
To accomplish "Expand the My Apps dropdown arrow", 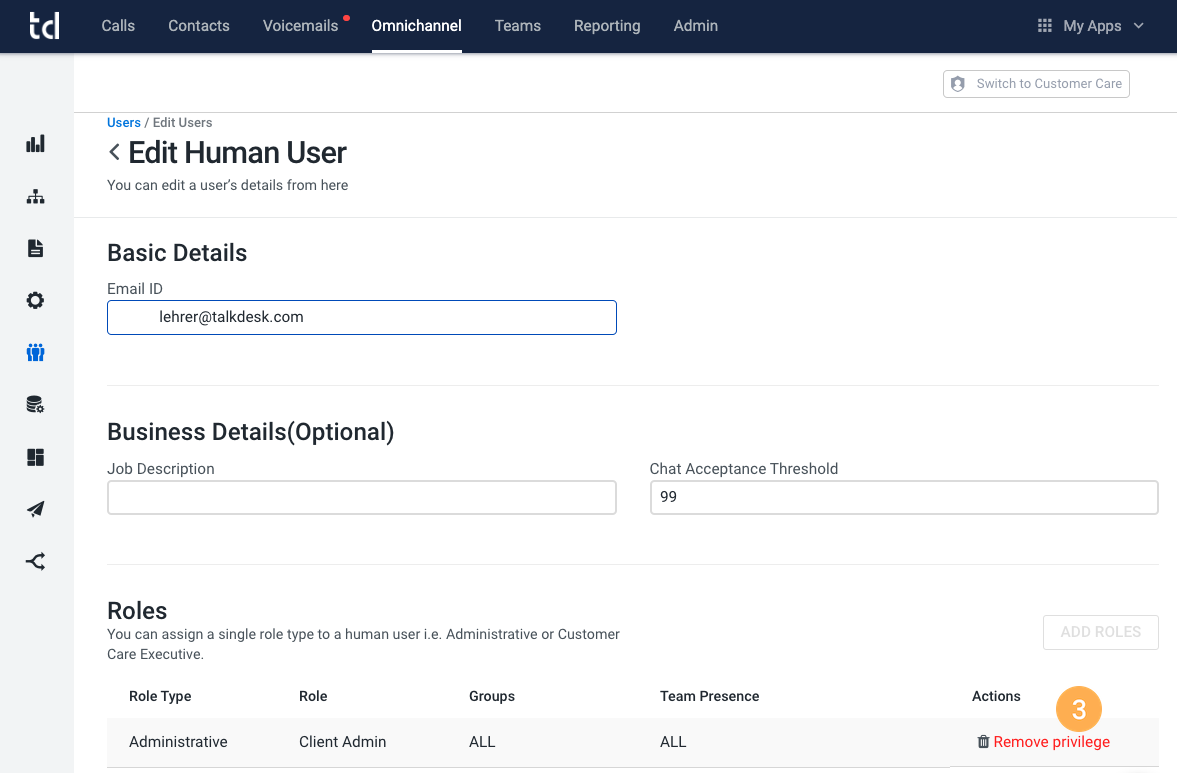I will 1139,26.
